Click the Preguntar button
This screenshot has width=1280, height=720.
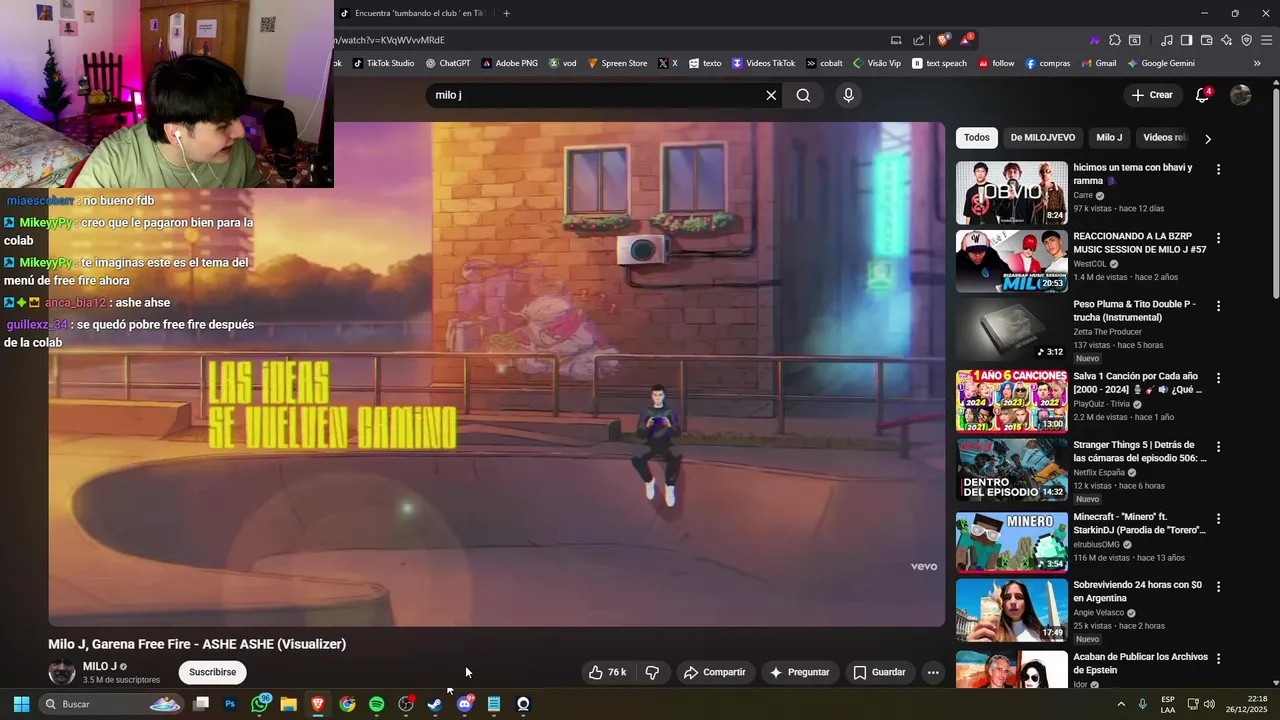tap(798, 672)
